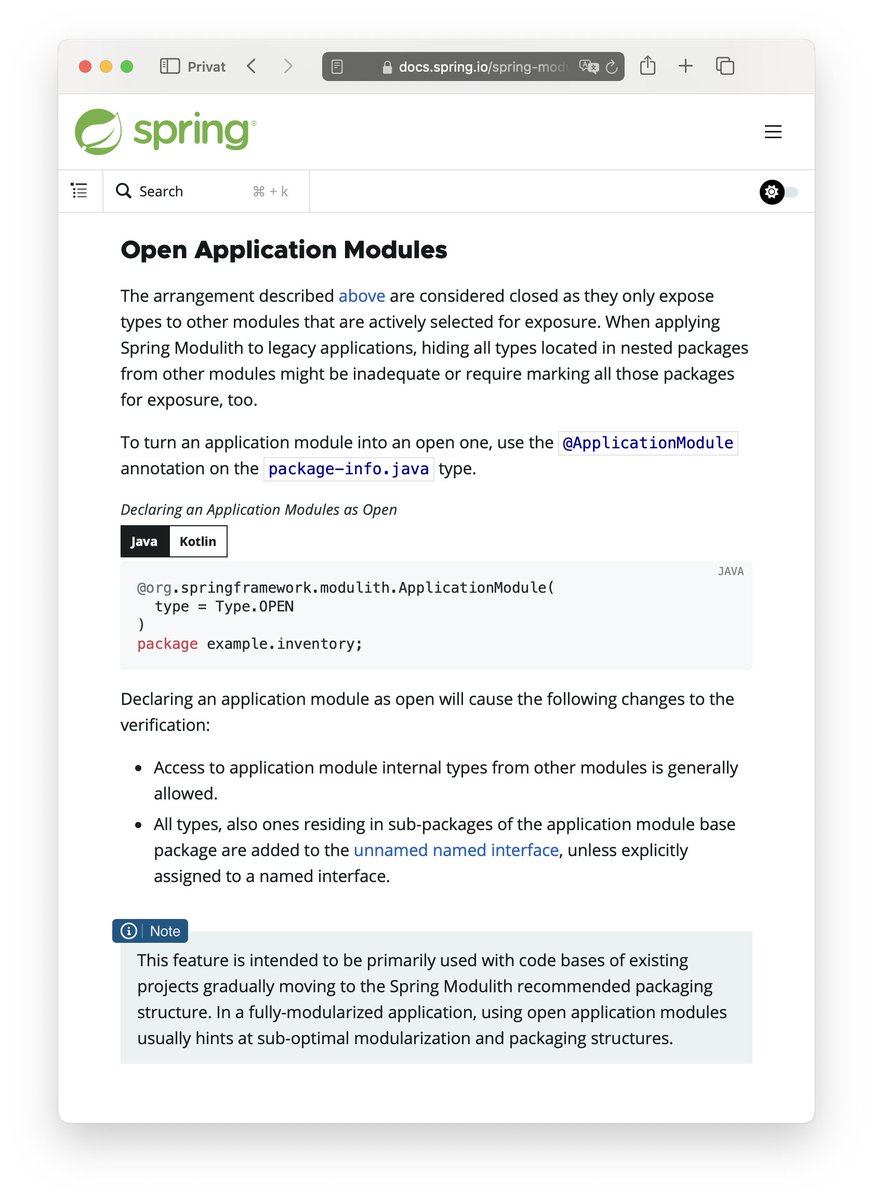Switch to the Java code tab
The image size is (873, 1200).
(144, 541)
